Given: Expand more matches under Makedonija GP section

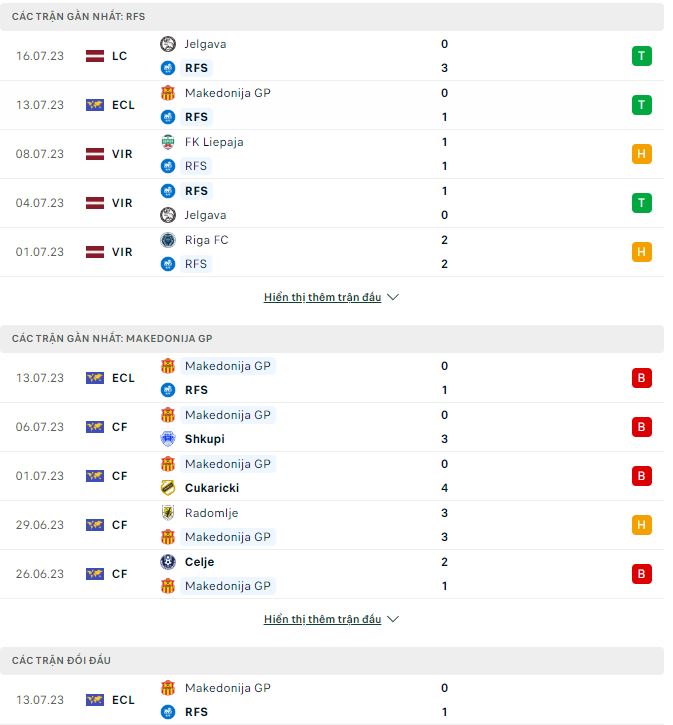Looking at the screenshot, I should coord(322,620).
